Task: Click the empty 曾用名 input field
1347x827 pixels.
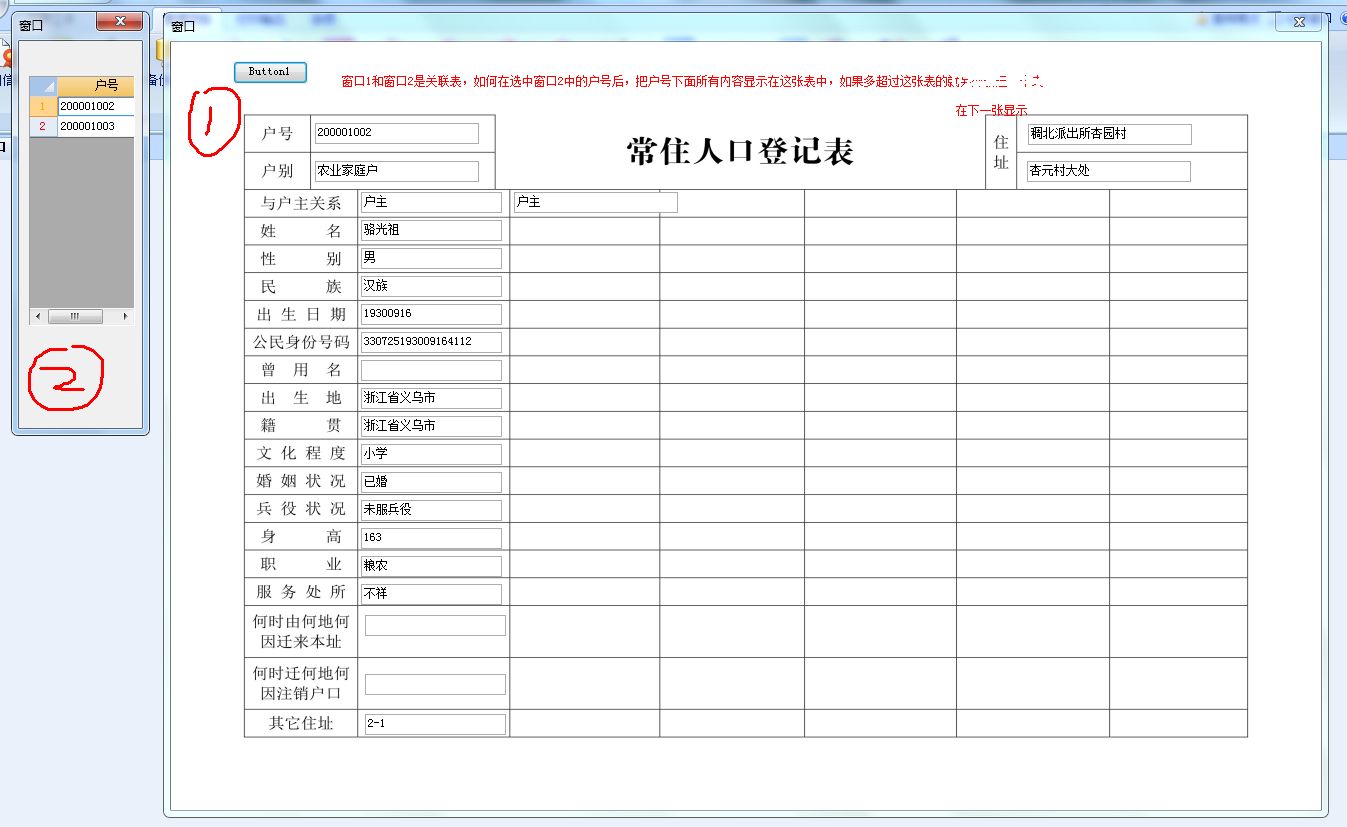Action: pos(431,370)
